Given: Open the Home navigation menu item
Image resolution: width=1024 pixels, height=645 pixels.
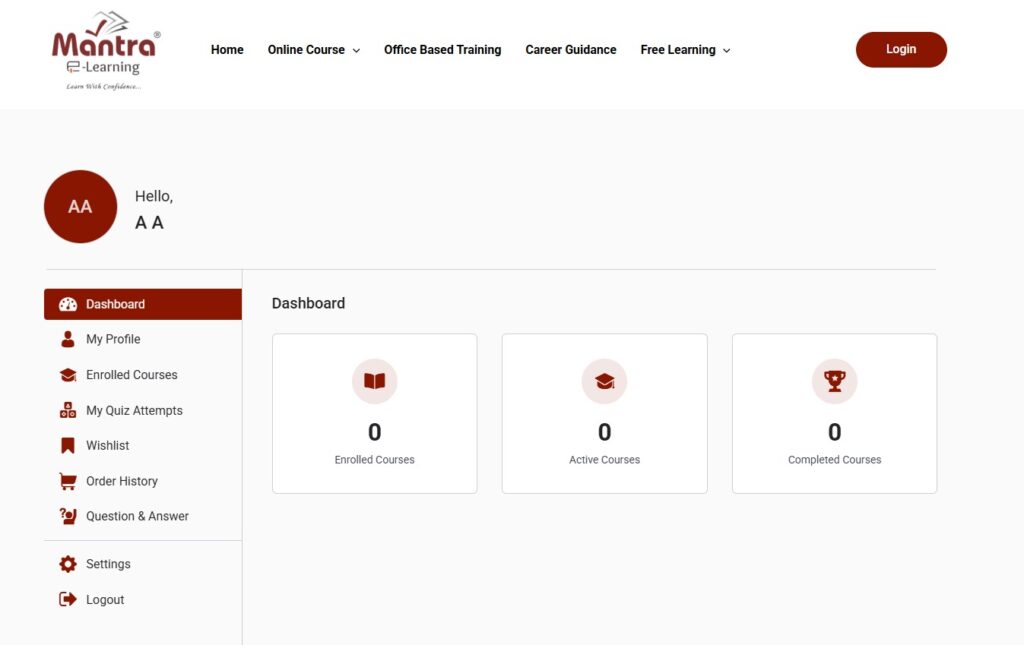Looking at the screenshot, I should point(227,50).
